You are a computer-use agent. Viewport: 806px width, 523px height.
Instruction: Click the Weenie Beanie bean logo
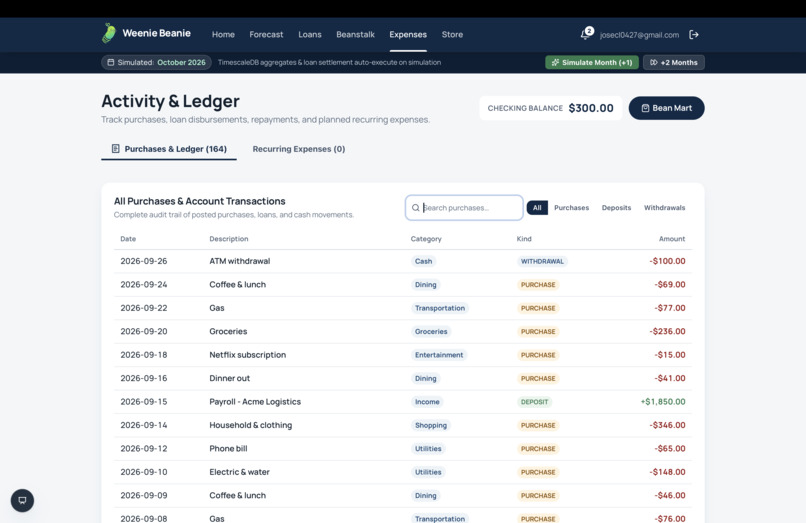click(x=109, y=33)
